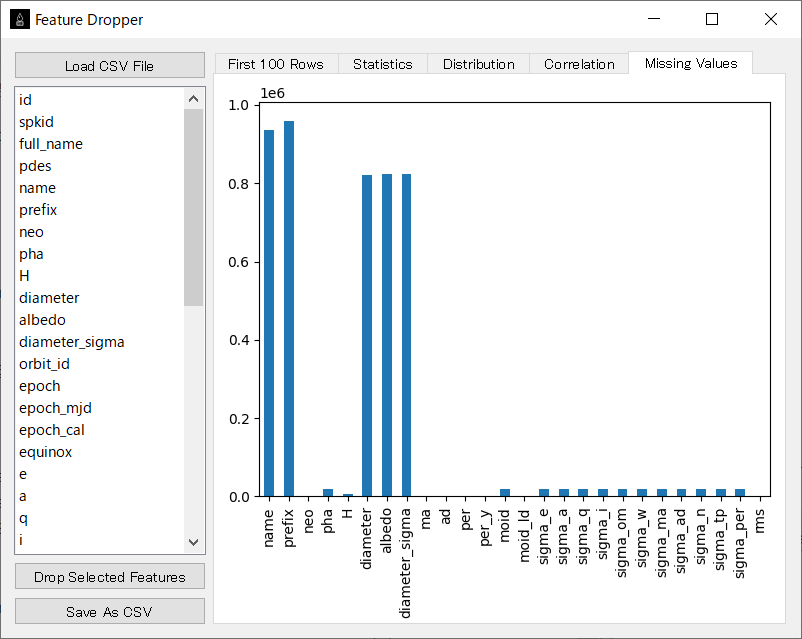
Task: Select 'full_name' in the feature list
Action: click(100, 144)
